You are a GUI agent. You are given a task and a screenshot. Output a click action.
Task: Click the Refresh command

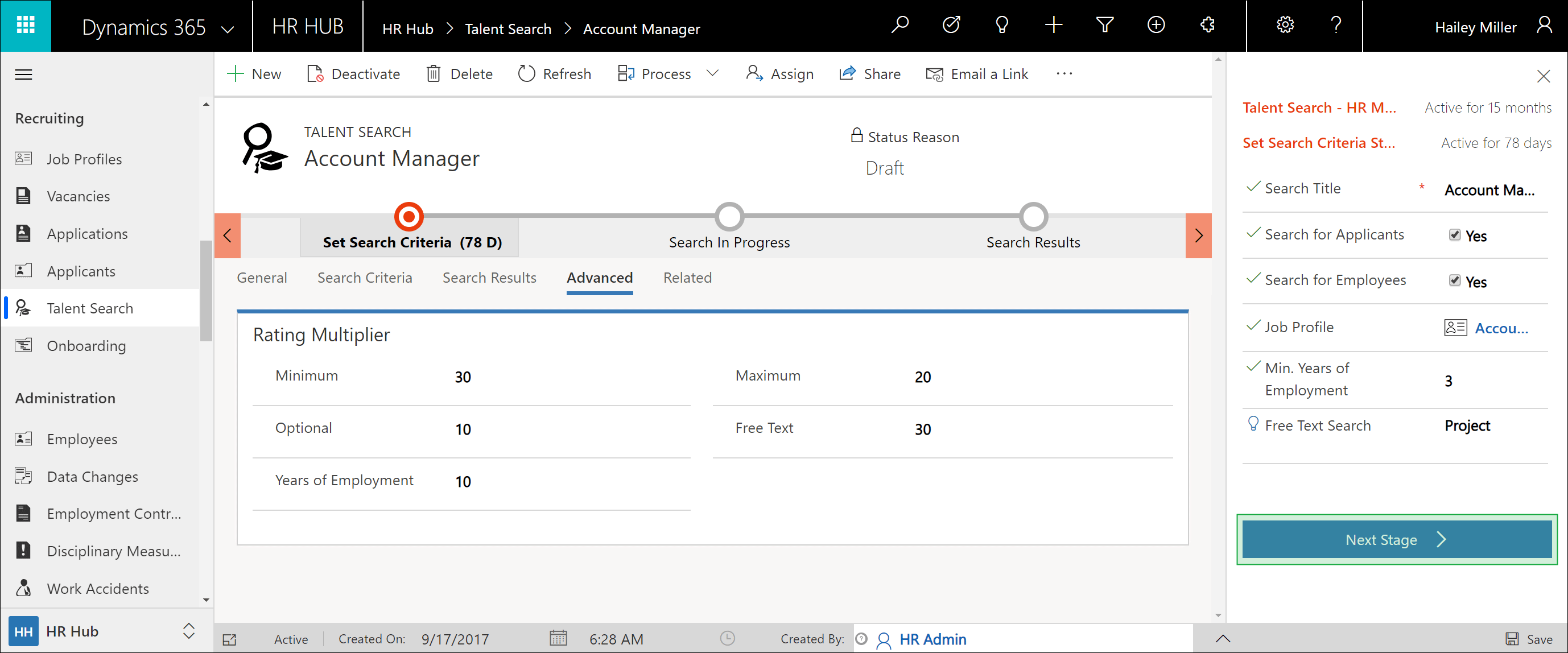tap(555, 75)
